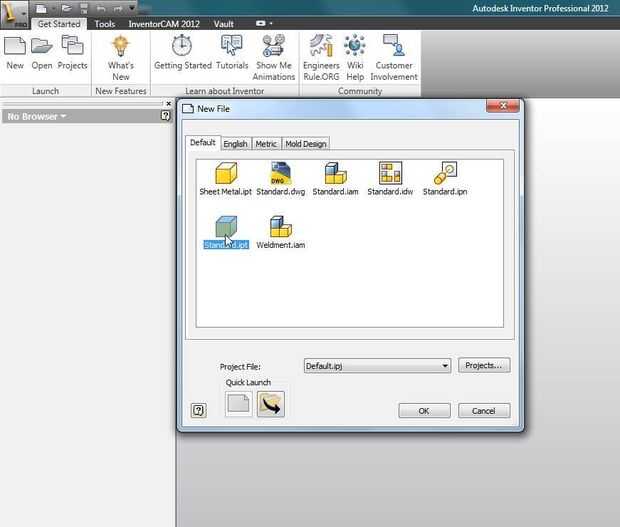Open the Tutorials icon
Screen dimensions: 620x527
pos(232,53)
